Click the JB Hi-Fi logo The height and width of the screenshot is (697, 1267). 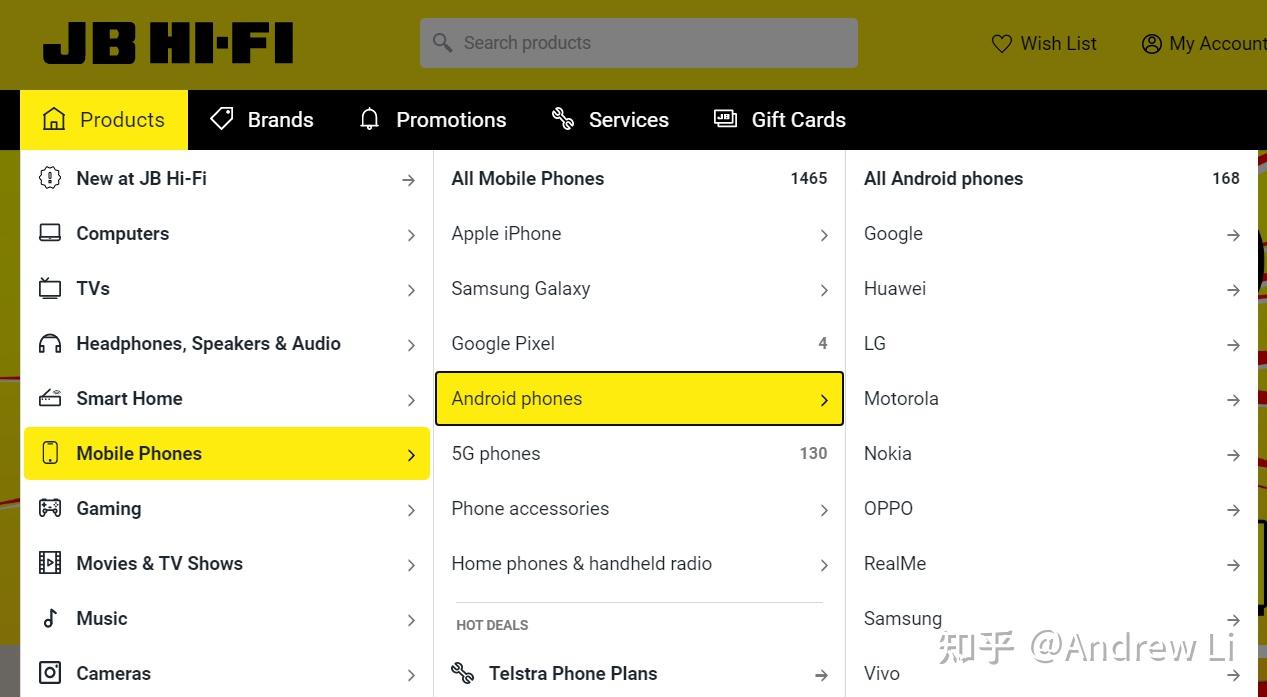click(168, 43)
